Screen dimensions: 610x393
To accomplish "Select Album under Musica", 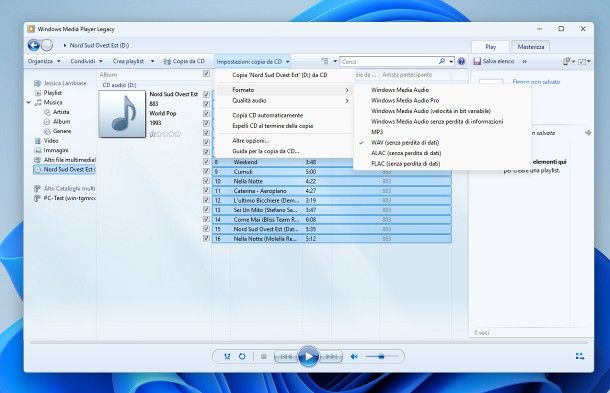I will (x=61, y=121).
